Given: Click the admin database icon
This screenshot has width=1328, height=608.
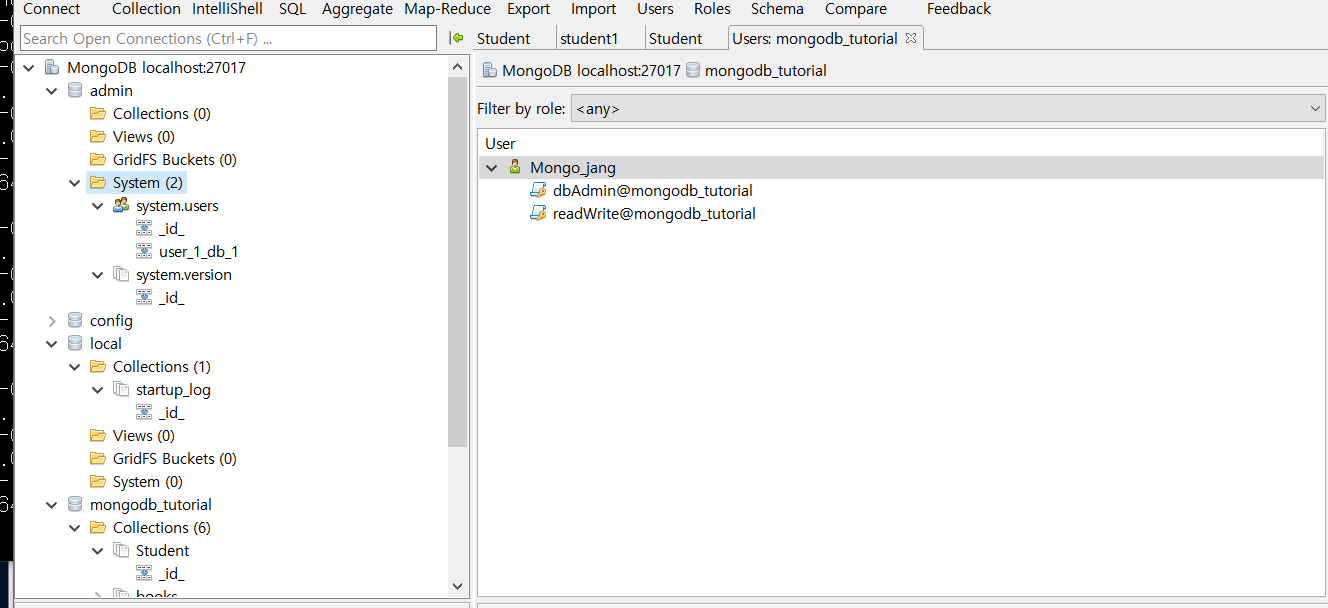Looking at the screenshot, I should (74, 90).
